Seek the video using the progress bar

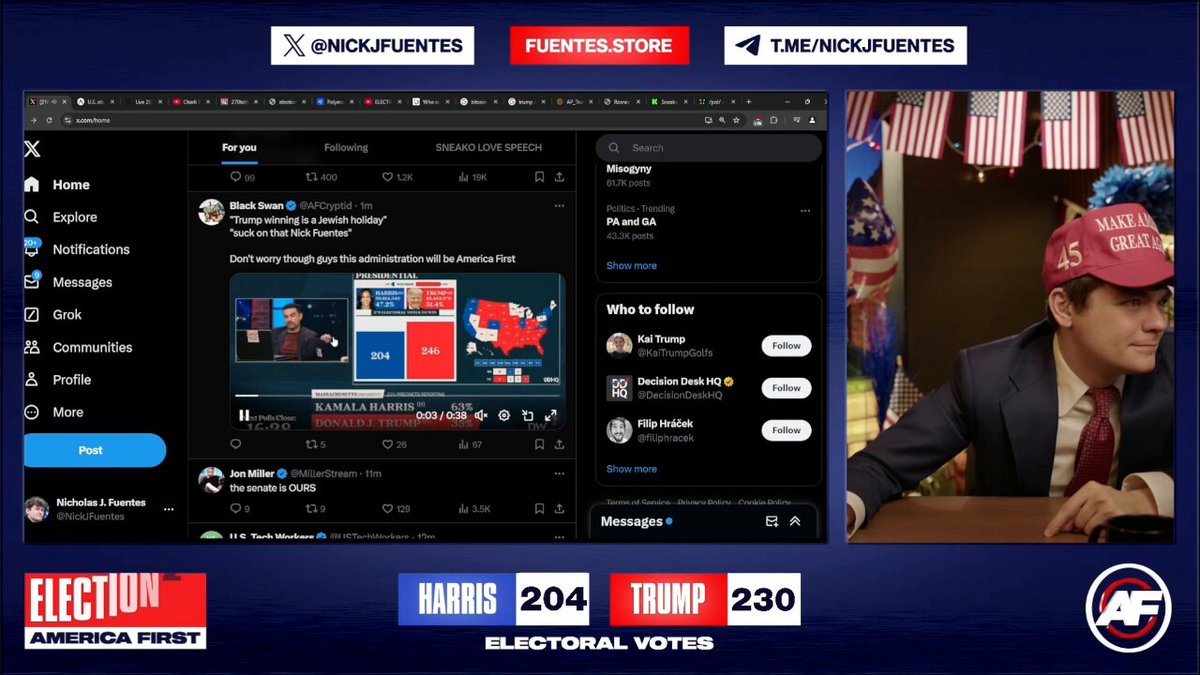[398, 396]
